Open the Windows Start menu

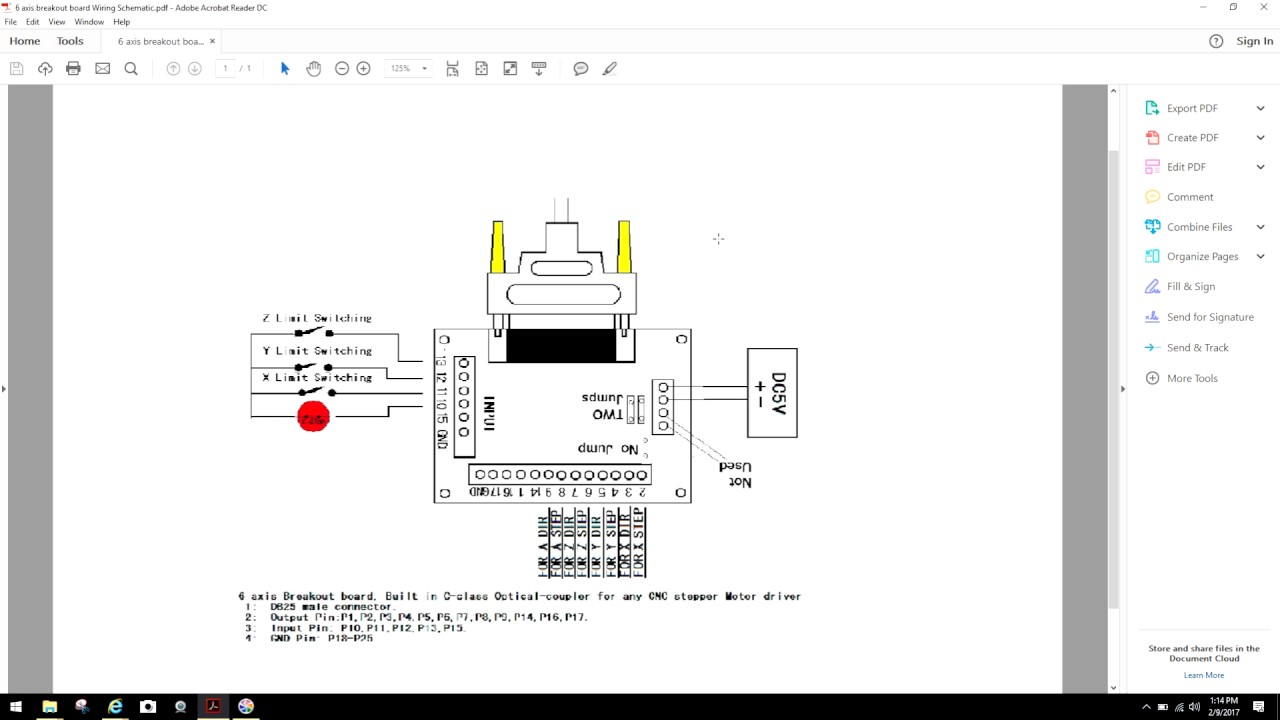point(16,706)
